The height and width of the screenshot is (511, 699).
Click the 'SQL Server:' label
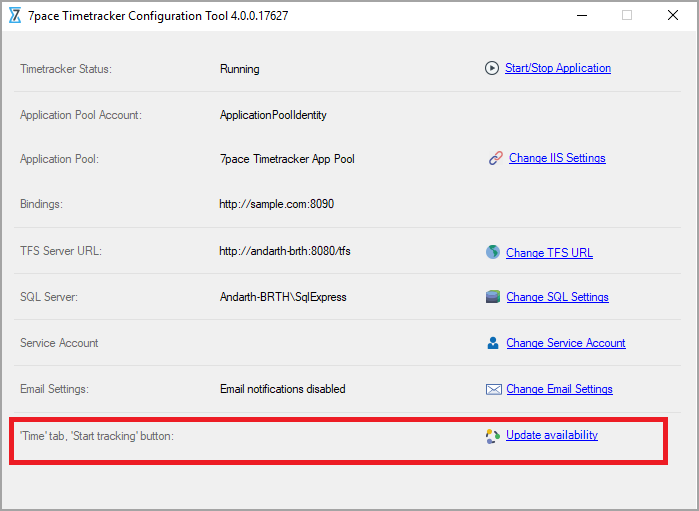tap(49, 297)
